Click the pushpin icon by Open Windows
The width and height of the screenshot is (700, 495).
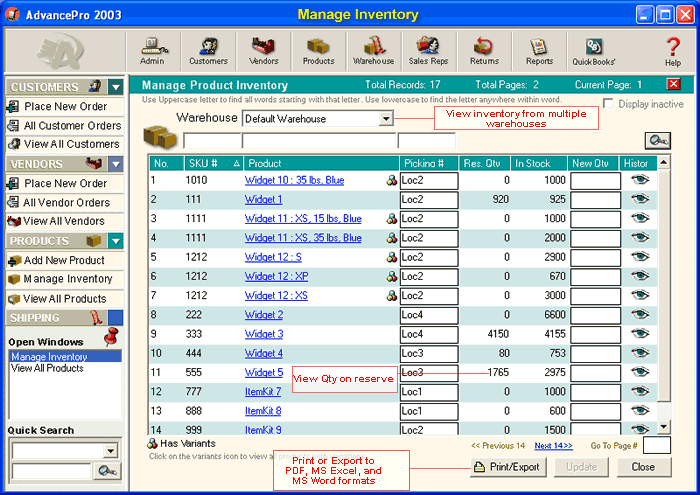[x=112, y=337]
